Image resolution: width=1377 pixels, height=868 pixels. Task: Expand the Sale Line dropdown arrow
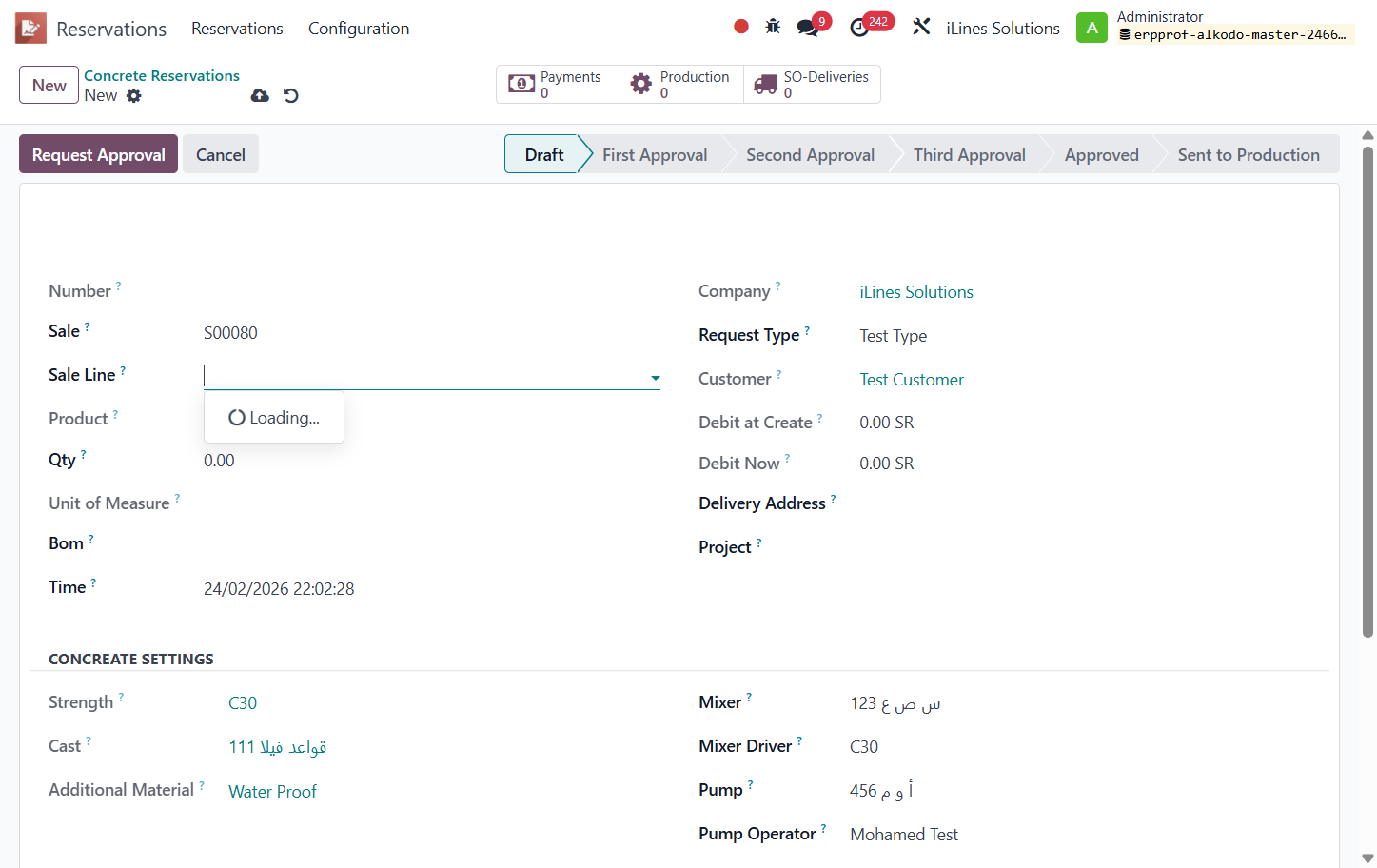click(655, 378)
